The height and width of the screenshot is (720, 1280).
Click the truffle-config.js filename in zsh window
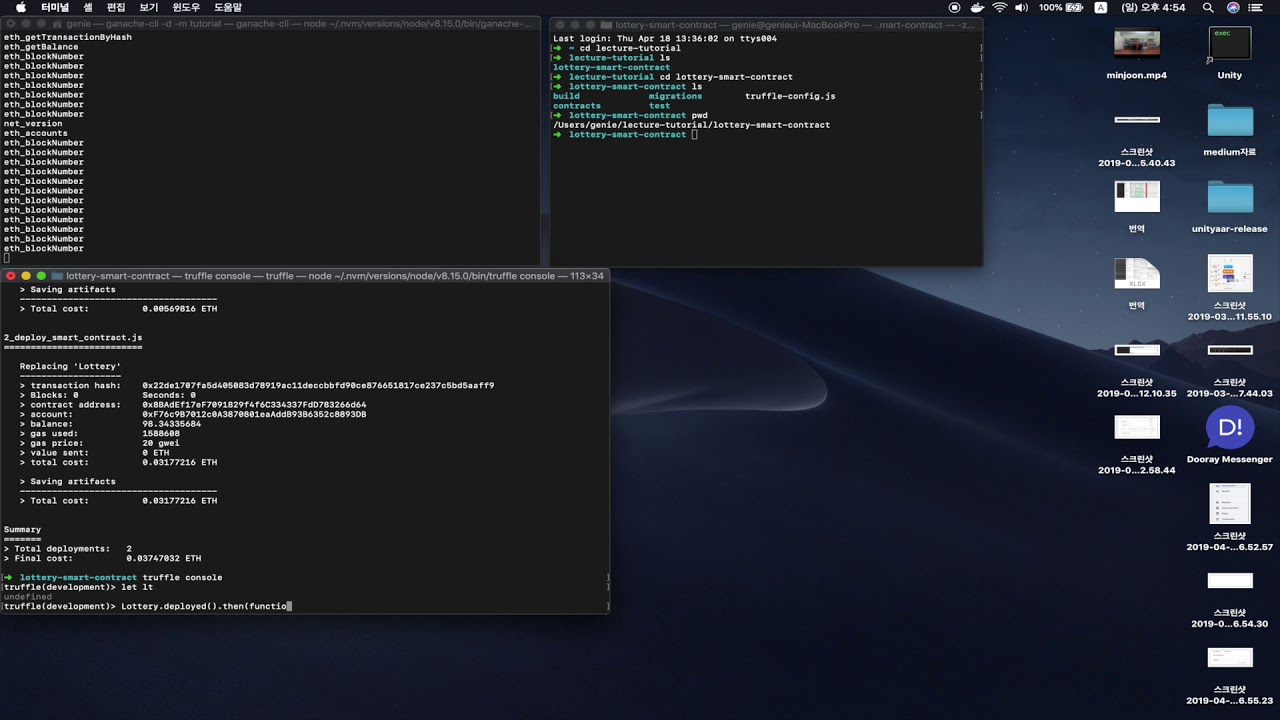point(790,96)
